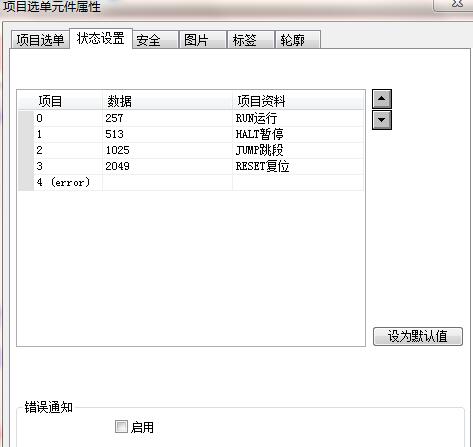The height and width of the screenshot is (447, 473).
Task: Move selected item down with arrow button
Action: pyautogui.click(x=382, y=120)
